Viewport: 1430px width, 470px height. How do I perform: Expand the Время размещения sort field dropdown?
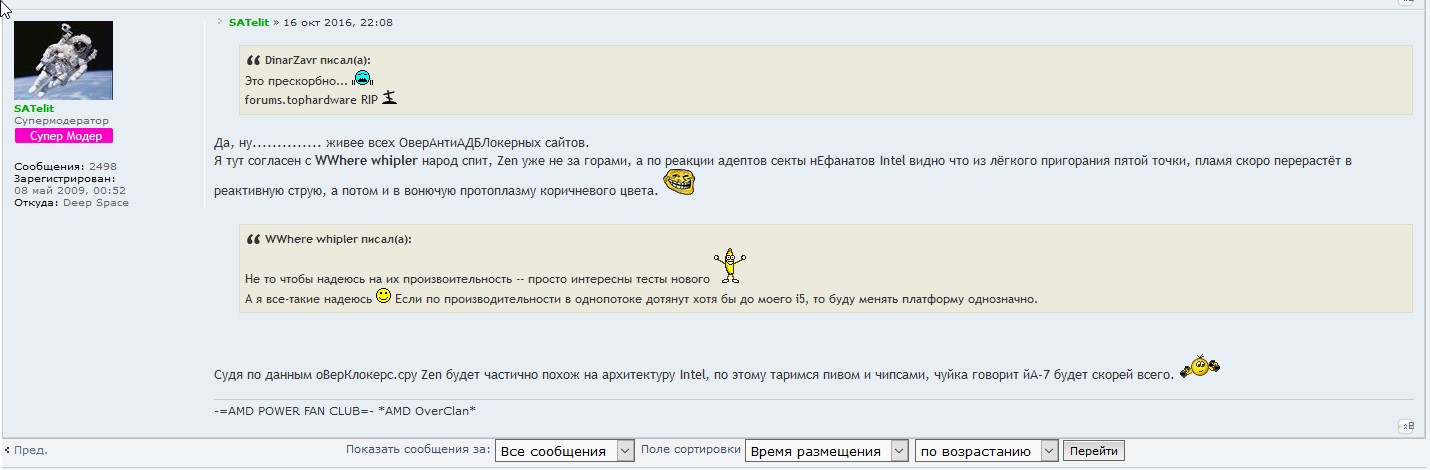(826, 451)
